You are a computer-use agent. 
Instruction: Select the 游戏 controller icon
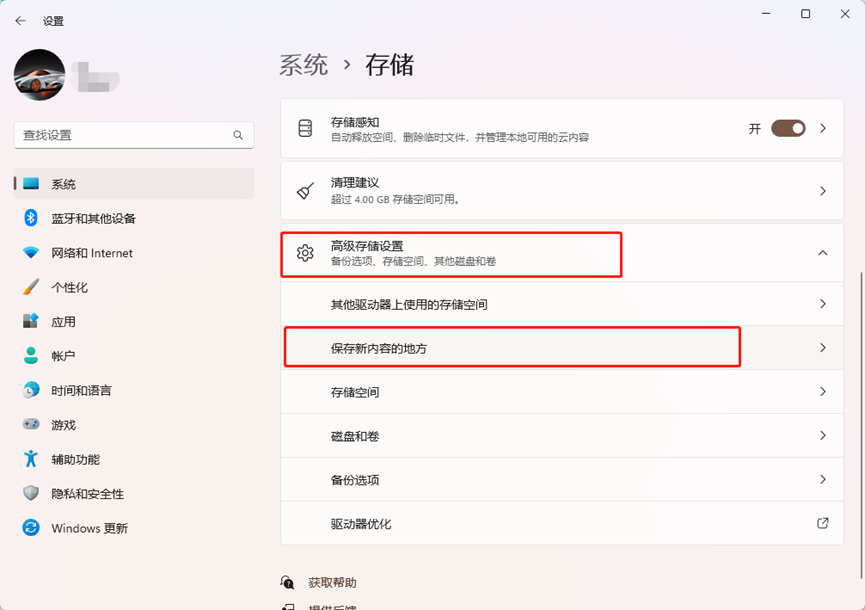pyautogui.click(x=31, y=425)
